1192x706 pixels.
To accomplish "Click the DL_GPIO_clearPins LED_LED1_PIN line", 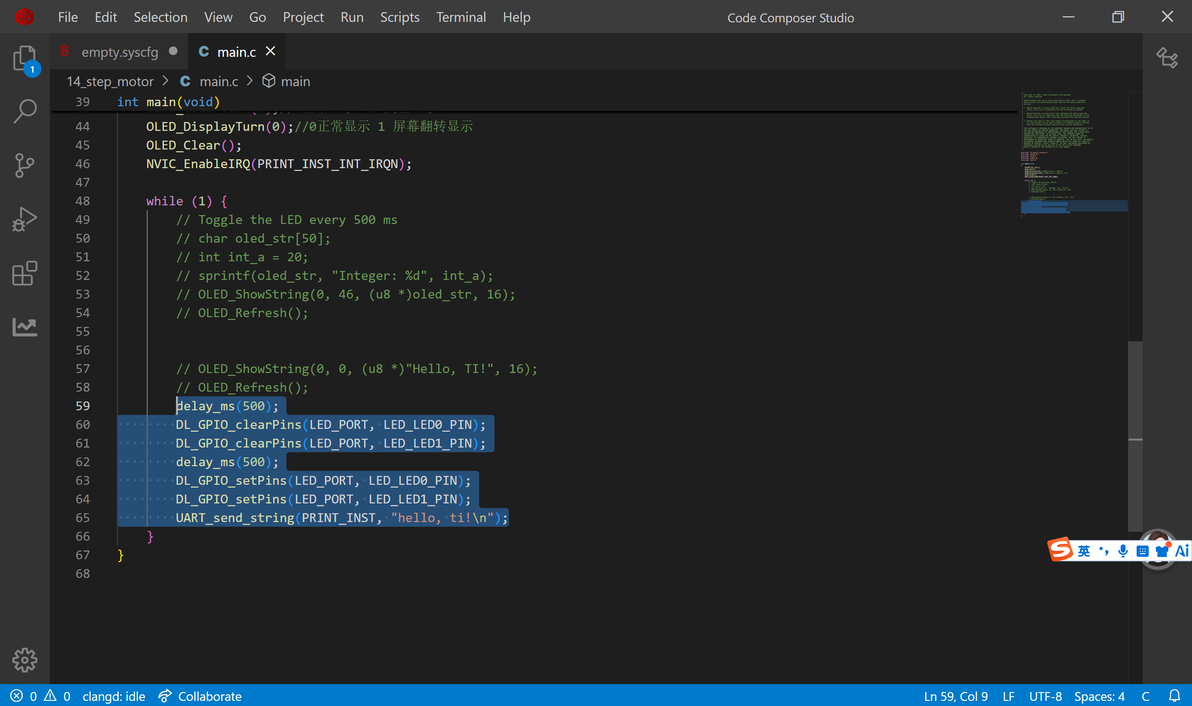I will click(x=331, y=443).
